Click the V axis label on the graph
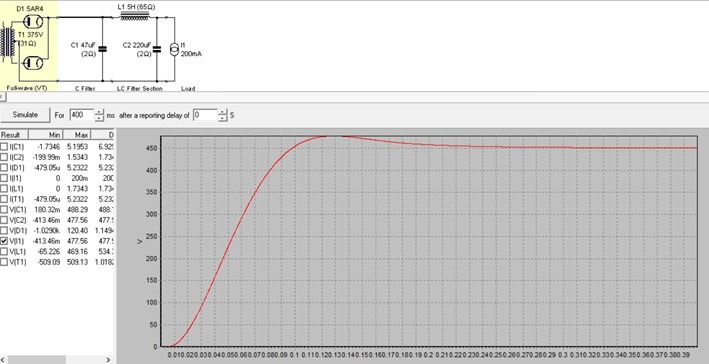This screenshot has width=709, height=364. pos(140,242)
